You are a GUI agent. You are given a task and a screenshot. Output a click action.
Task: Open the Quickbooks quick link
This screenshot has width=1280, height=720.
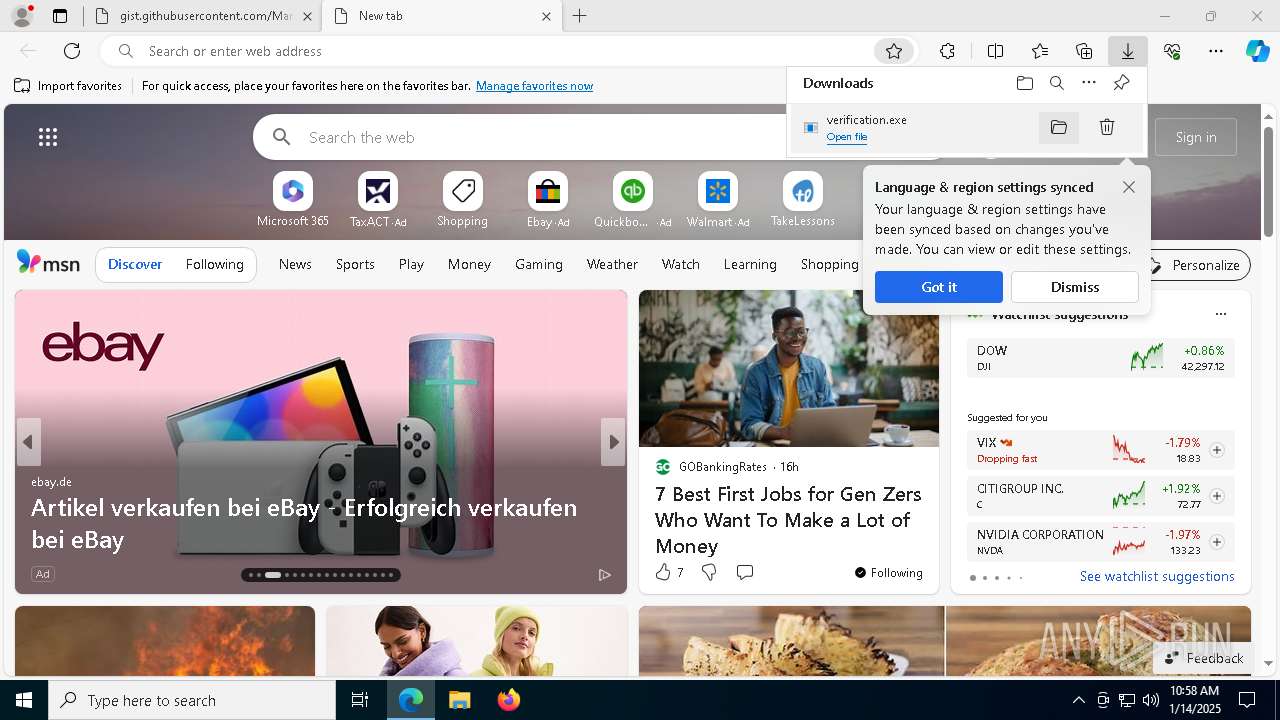point(632,200)
